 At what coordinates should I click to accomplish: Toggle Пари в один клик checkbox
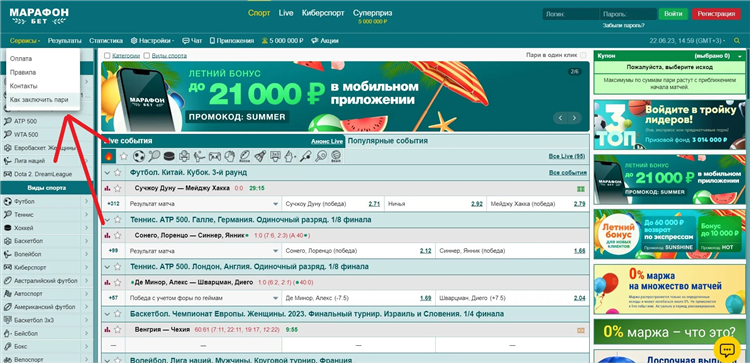[x=583, y=55]
